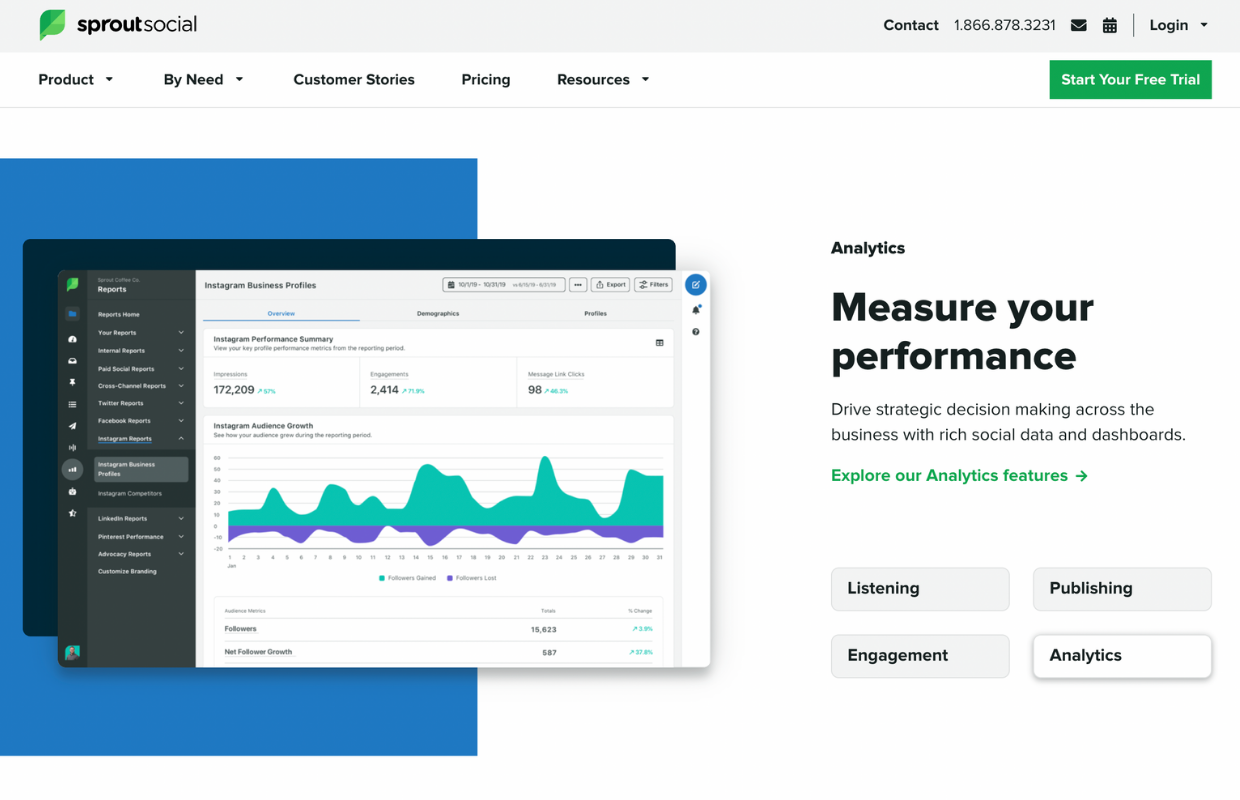The height and width of the screenshot is (800, 1240).
Task: Click the gauge dashboard icon in sidebar
Action: click(72, 340)
